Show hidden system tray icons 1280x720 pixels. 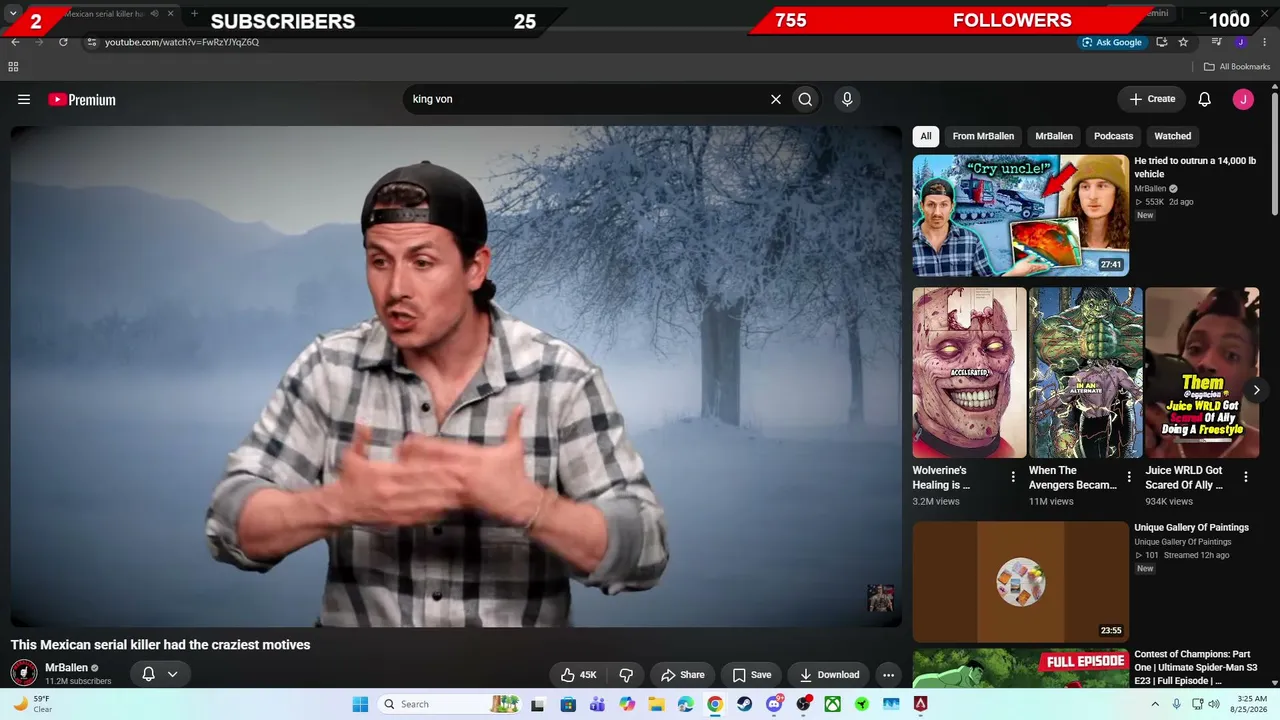(x=1156, y=704)
